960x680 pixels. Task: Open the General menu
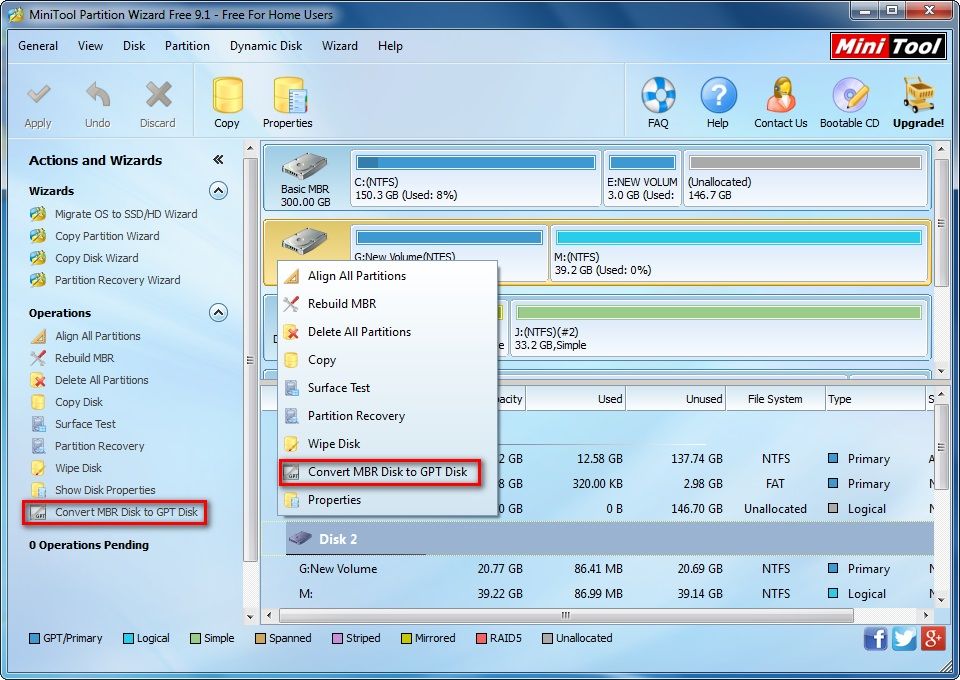click(38, 46)
